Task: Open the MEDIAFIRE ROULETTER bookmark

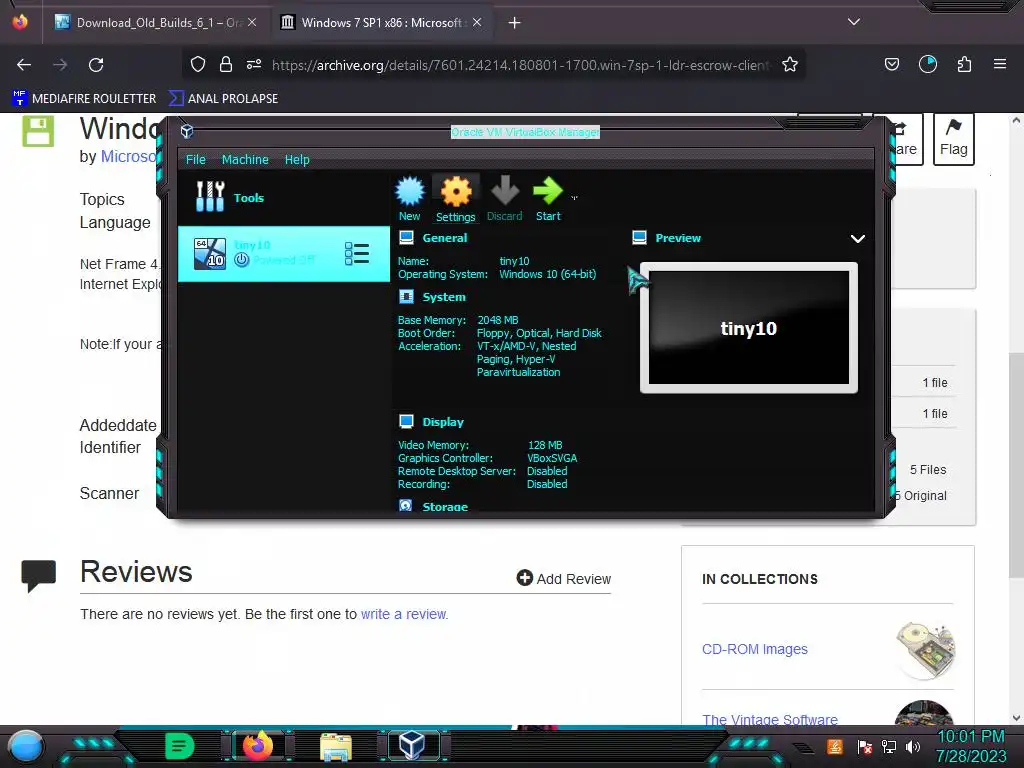Action: [84, 99]
